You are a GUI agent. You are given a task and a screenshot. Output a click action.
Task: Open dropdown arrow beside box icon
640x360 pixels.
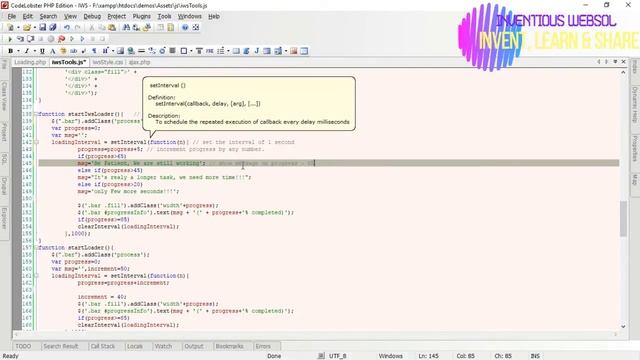click(191, 51)
